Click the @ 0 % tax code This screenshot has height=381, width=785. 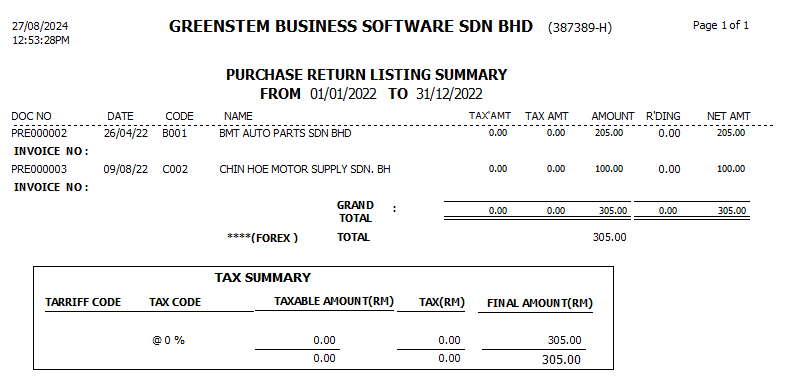click(168, 340)
